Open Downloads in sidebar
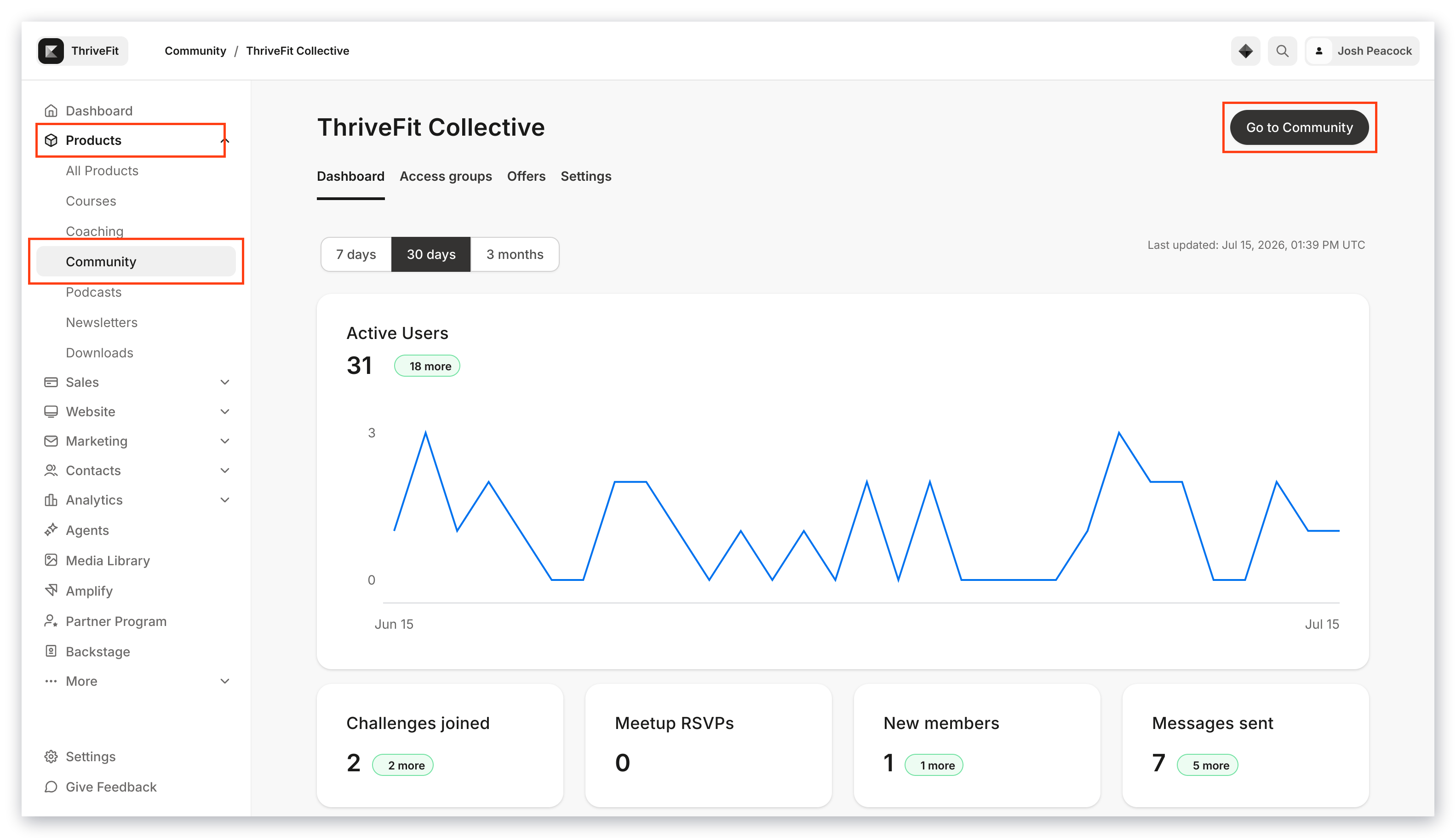 (99, 353)
